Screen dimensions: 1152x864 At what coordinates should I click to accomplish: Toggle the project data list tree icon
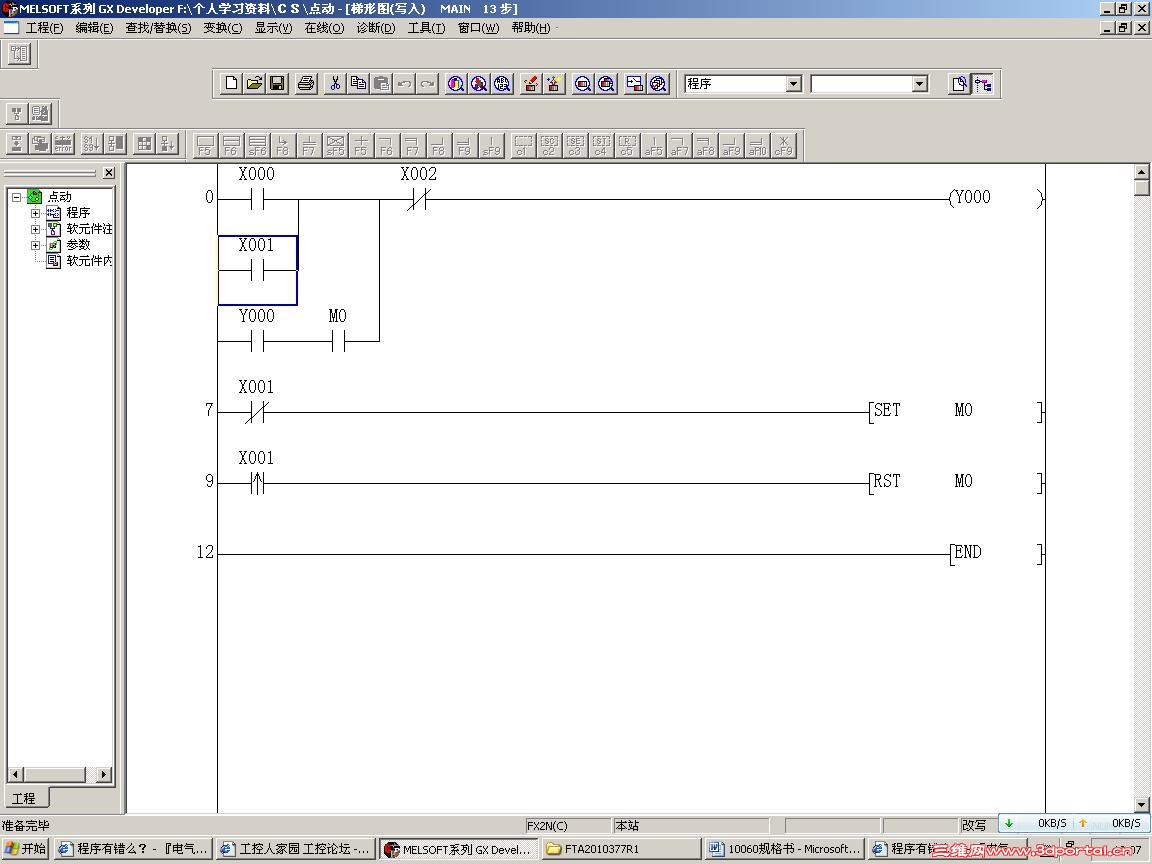point(983,83)
